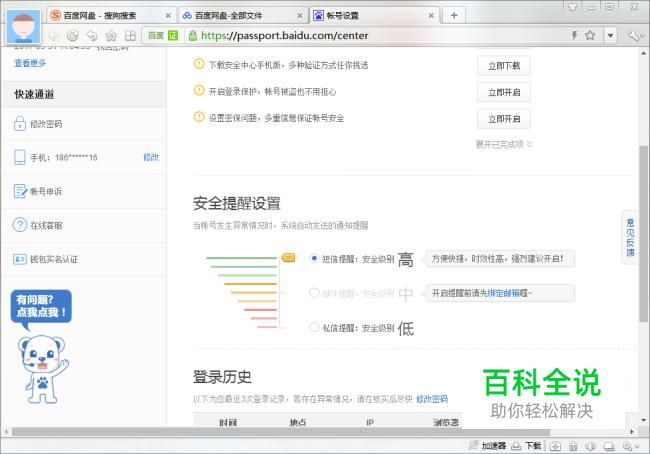Select 短信提醒 high security radio
Image resolution: width=650 pixels, height=454 pixels.
[314, 258]
